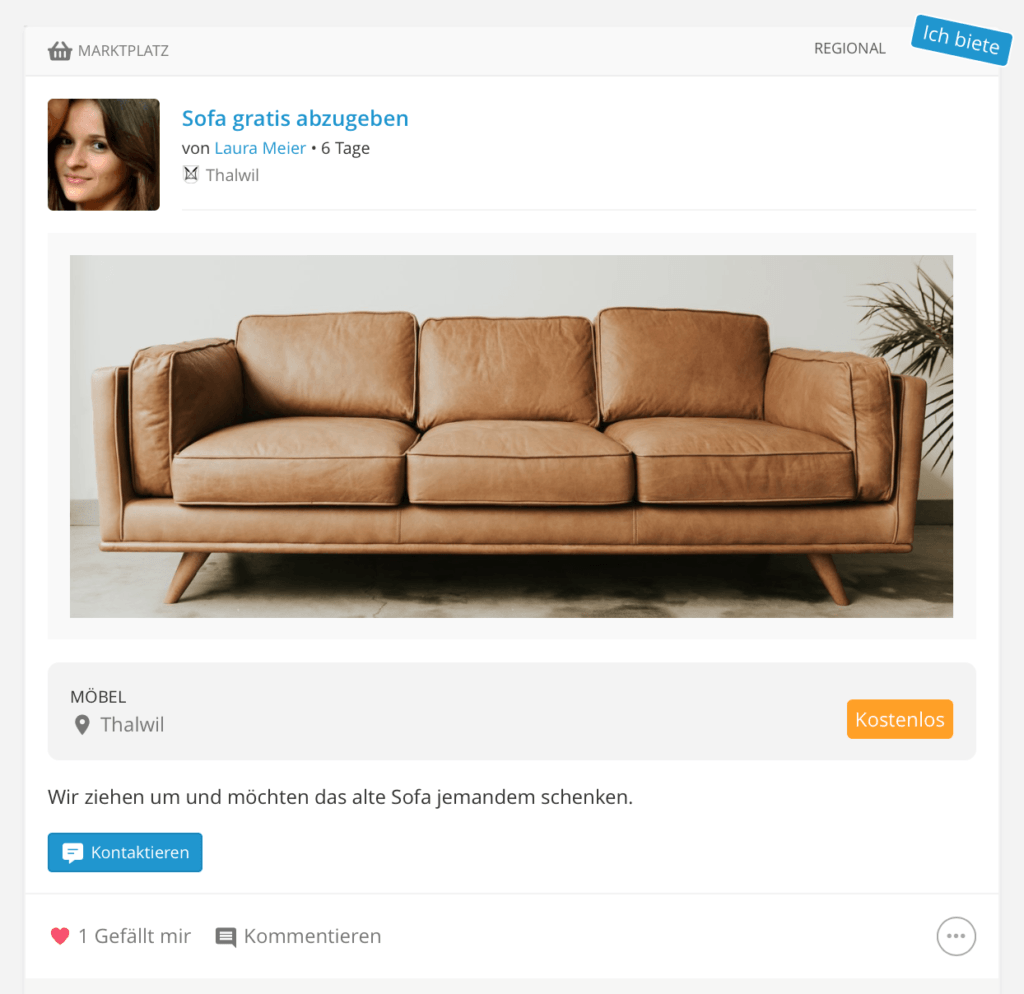Viewport: 1024px width, 994px height.
Task: Click the Thalwil location pin icon
Action: coord(82,724)
